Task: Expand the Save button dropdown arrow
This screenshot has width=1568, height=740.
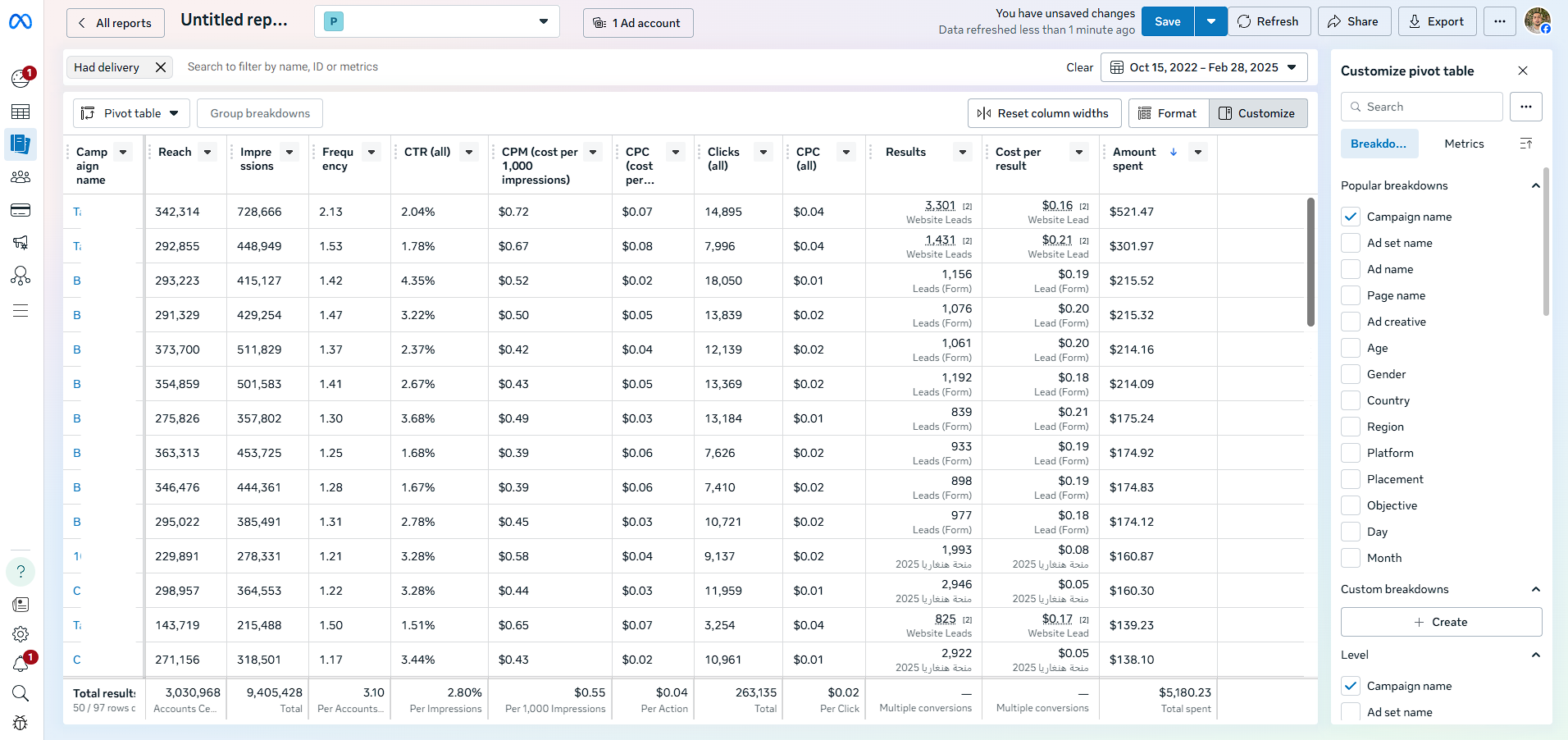Action: [1210, 22]
